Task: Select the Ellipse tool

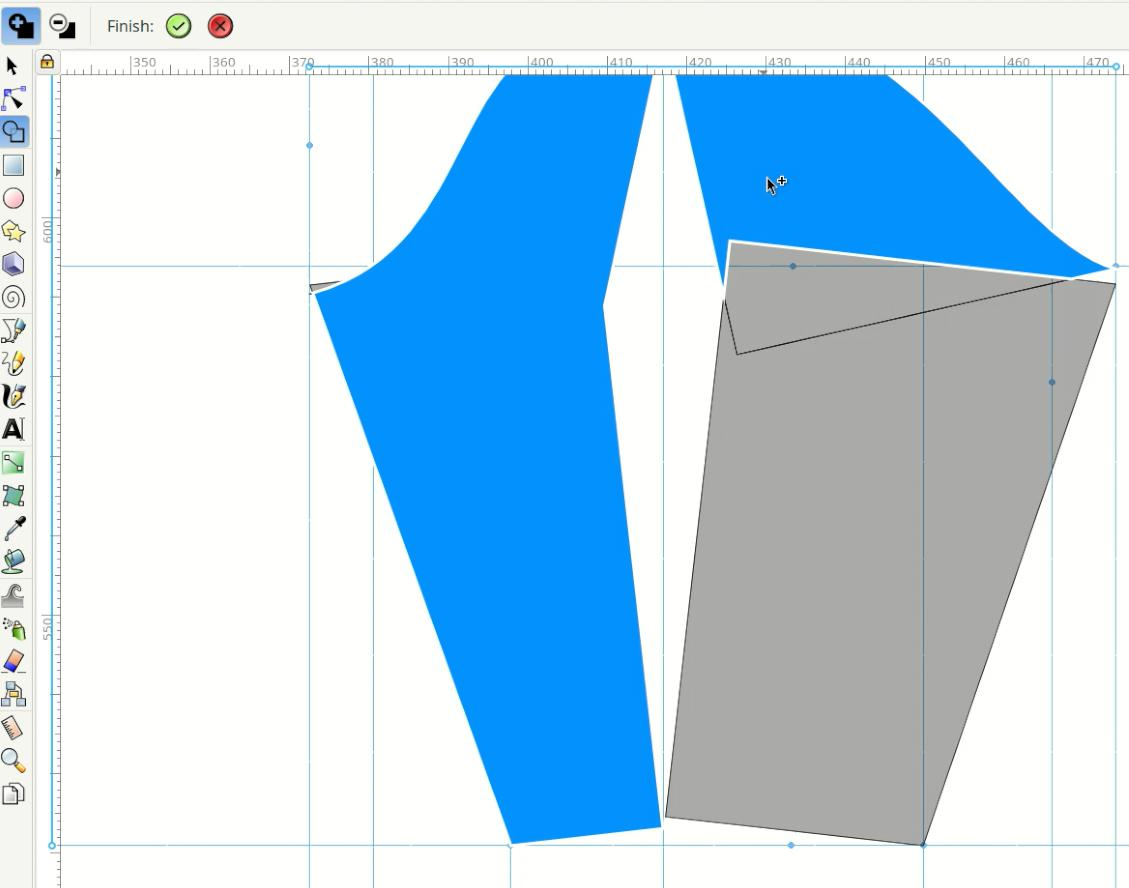Action: pos(14,198)
